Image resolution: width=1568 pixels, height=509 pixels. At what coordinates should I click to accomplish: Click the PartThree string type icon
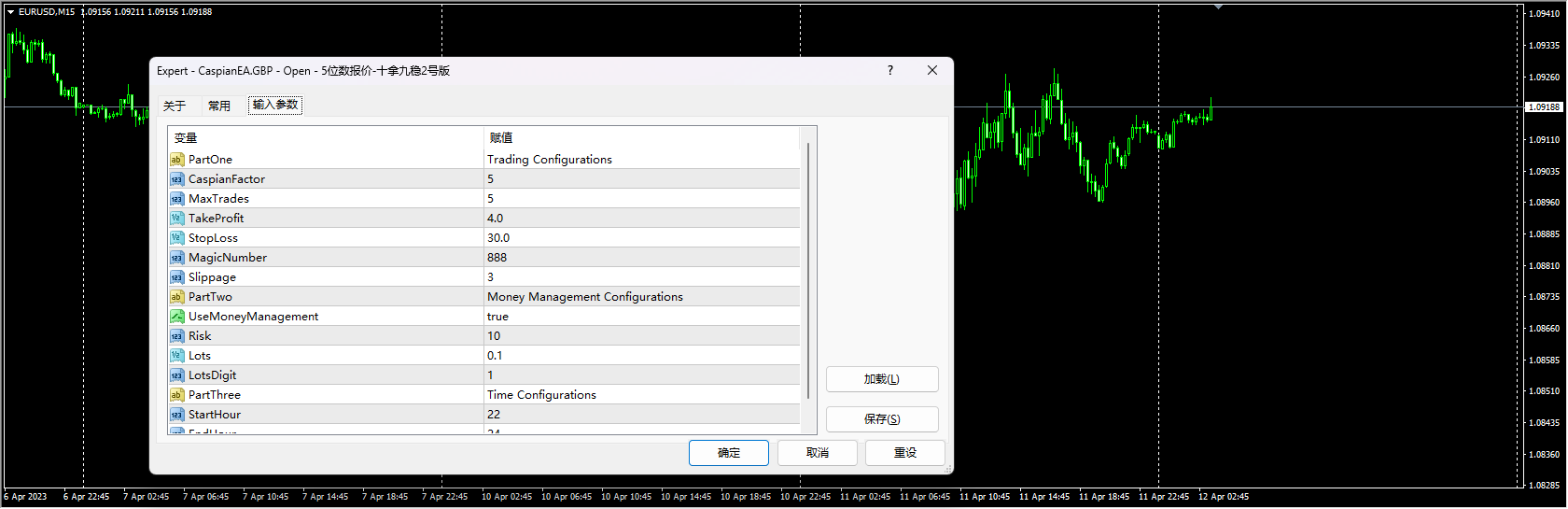[x=176, y=395]
